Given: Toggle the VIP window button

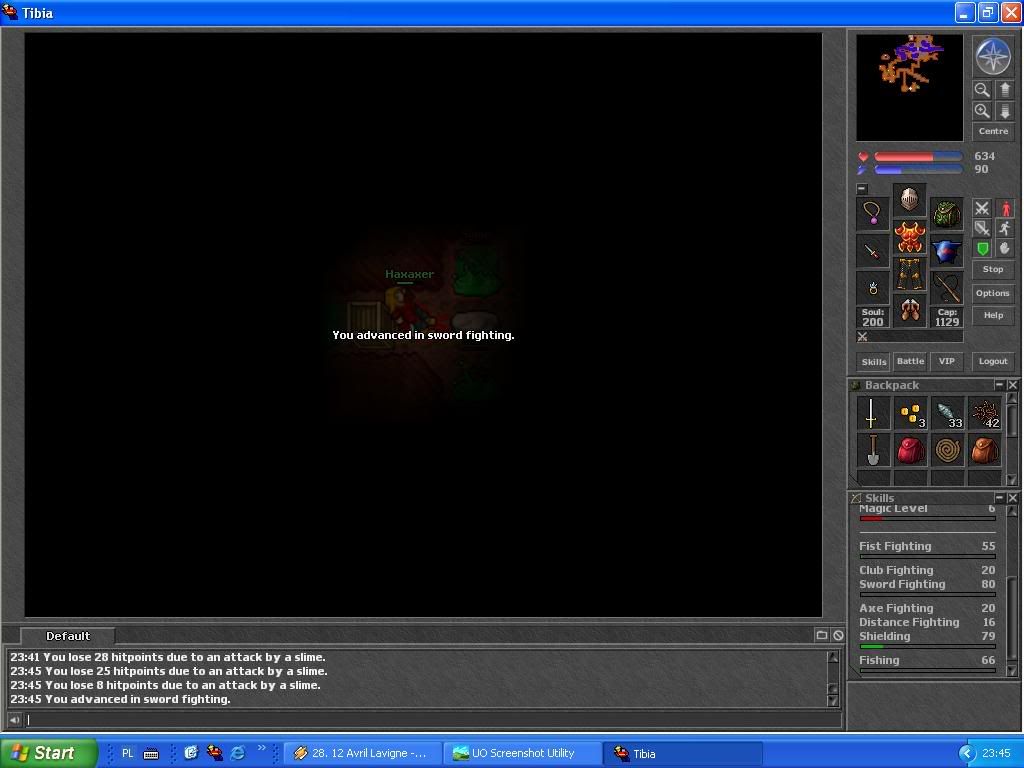Looking at the screenshot, I should tap(946, 361).
